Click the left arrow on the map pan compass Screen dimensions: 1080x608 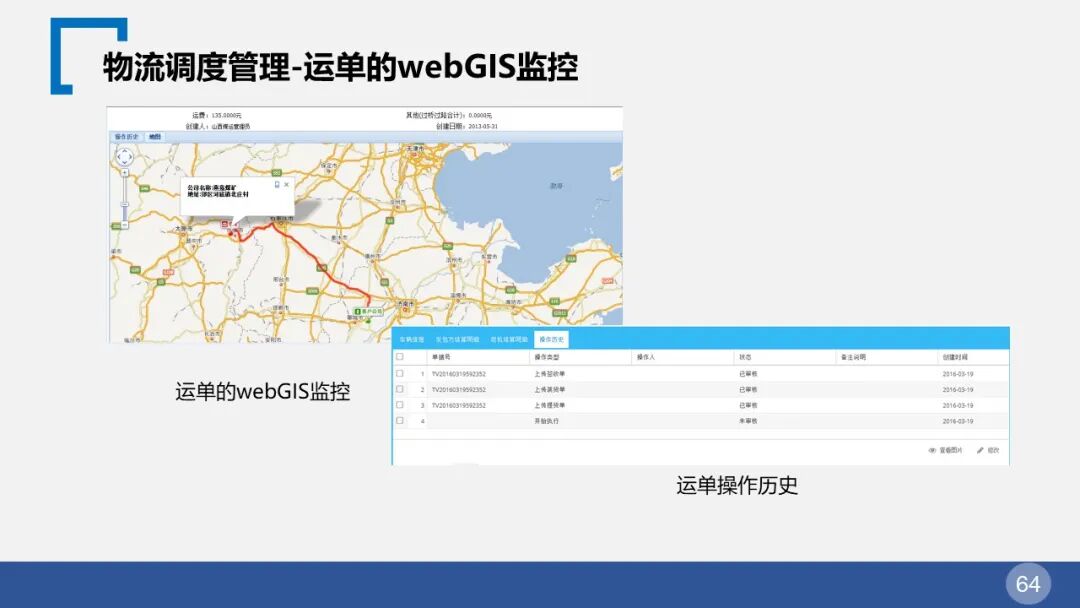coord(118,157)
